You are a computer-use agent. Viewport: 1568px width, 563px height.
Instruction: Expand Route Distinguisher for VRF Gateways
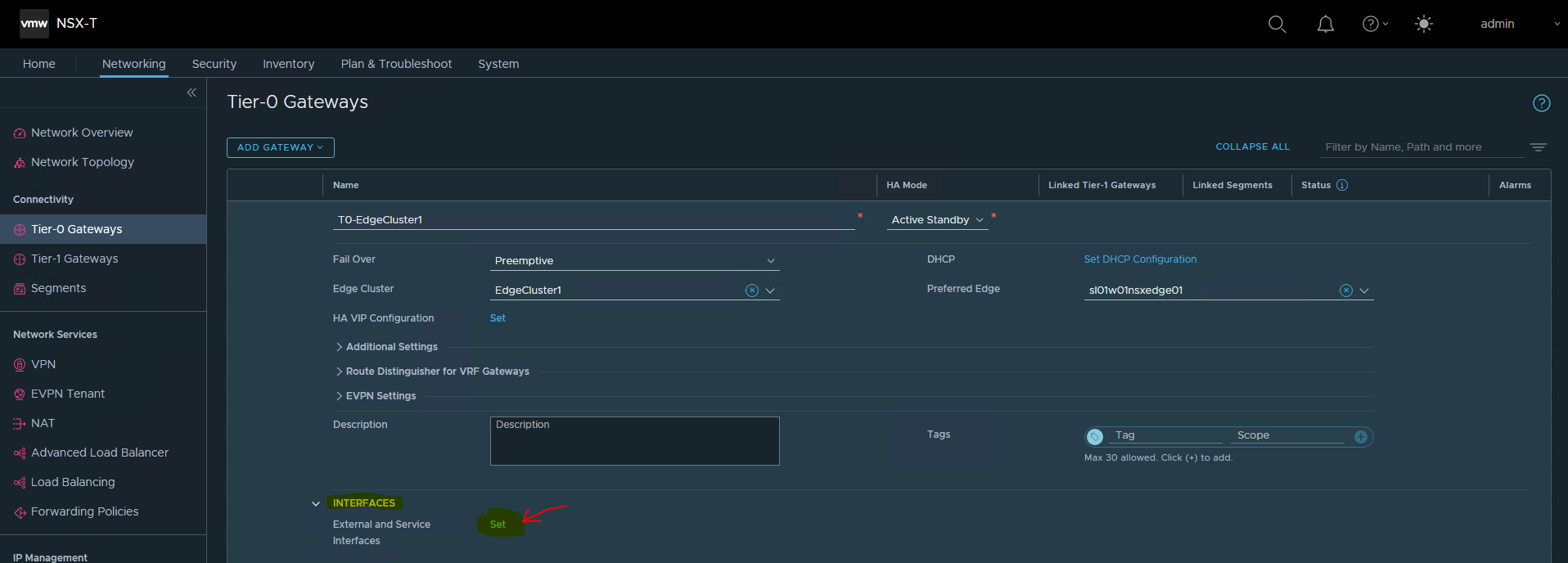point(432,372)
